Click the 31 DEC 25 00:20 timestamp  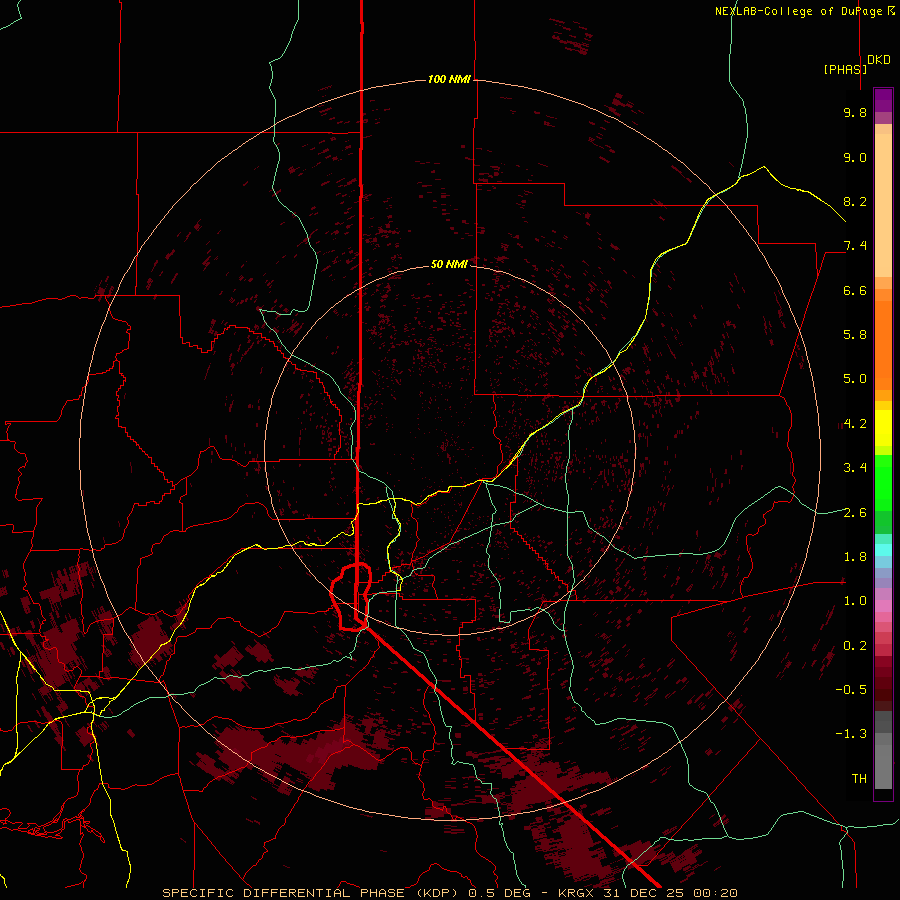[670, 893]
